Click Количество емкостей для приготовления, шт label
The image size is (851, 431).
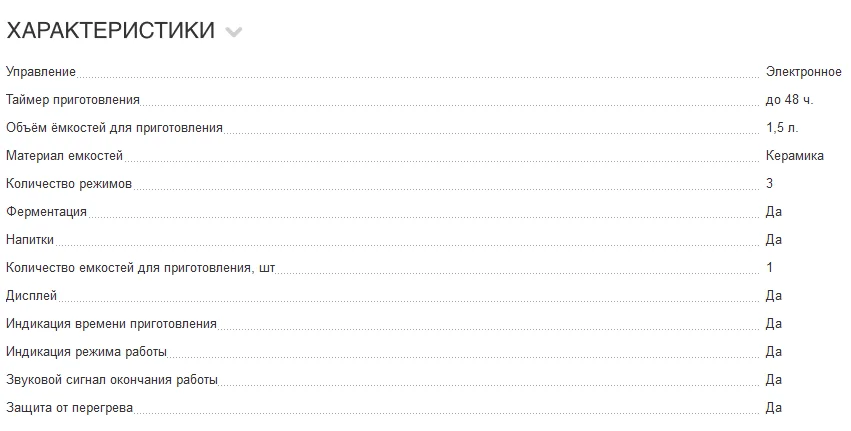[141, 268]
